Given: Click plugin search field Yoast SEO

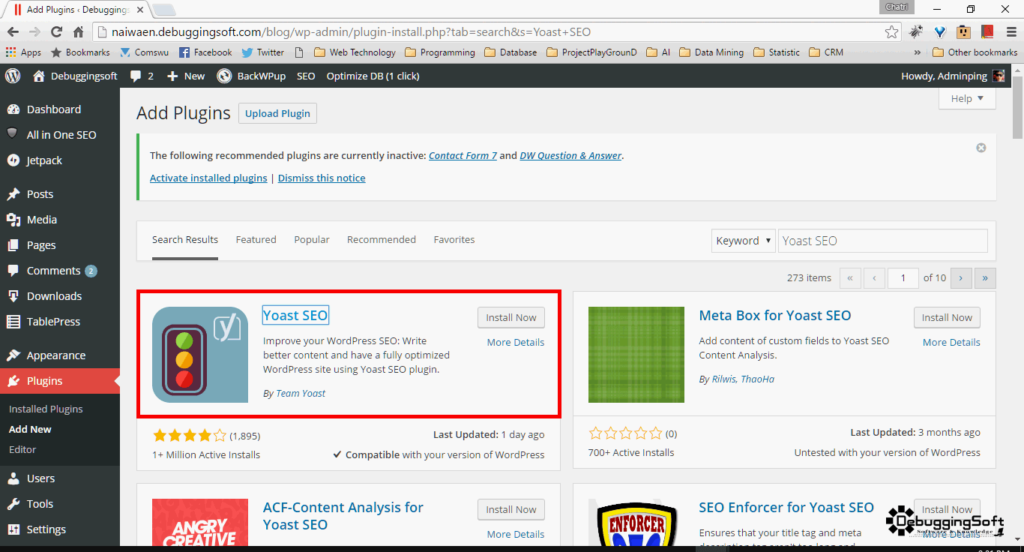Looking at the screenshot, I should [x=882, y=240].
